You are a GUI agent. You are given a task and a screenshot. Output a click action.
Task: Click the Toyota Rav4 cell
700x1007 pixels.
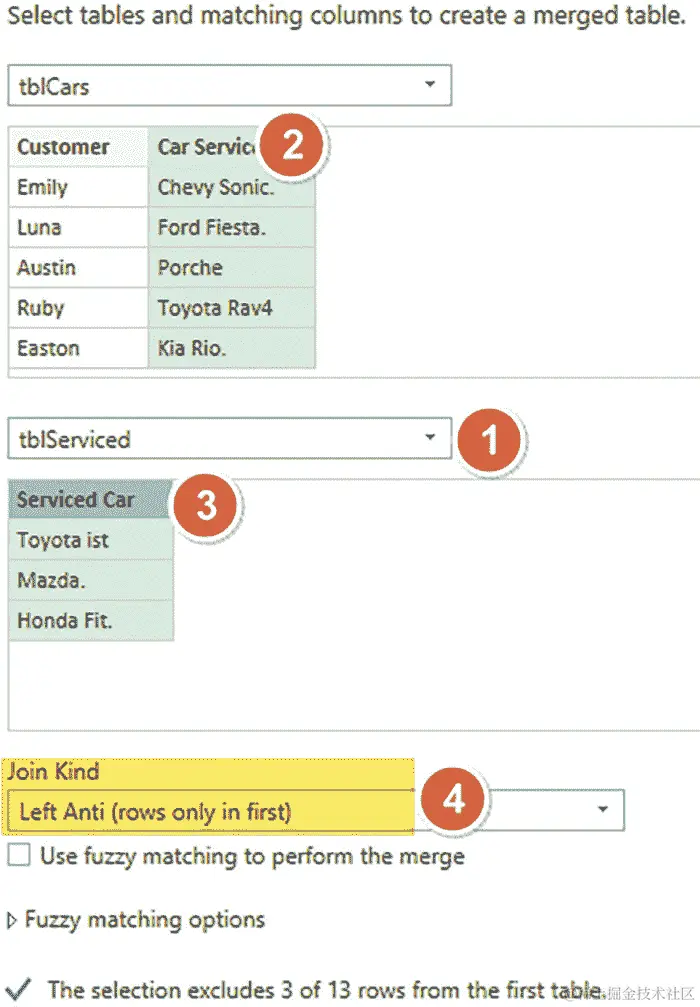click(x=231, y=308)
